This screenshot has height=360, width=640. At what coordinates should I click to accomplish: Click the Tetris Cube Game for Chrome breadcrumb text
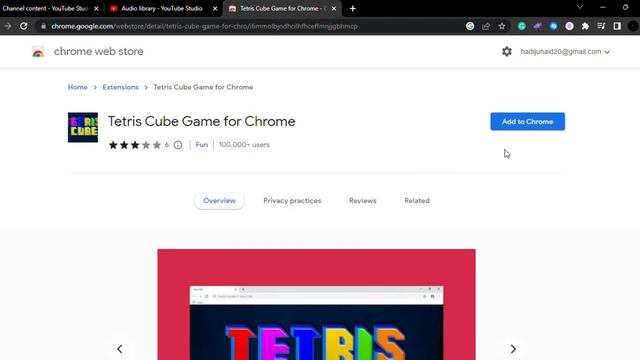(x=203, y=87)
